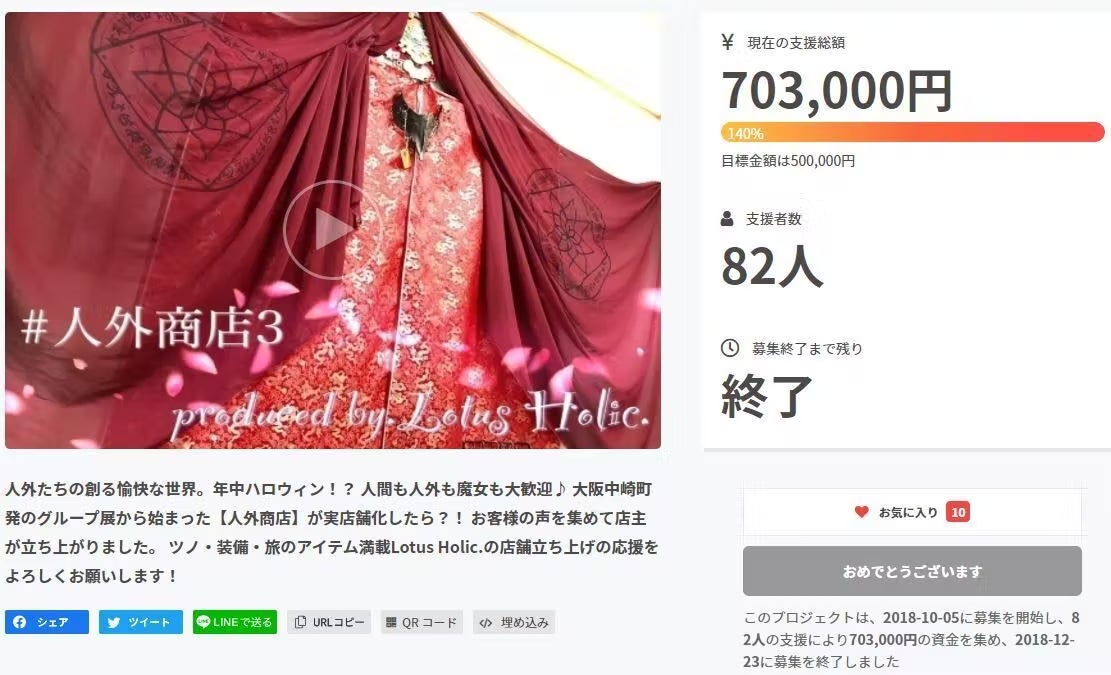Click the 埋め込み embed label

(x=524, y=623)
